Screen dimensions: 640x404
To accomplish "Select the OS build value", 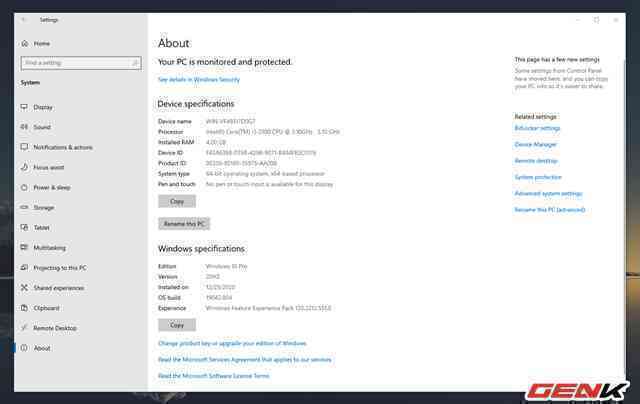I will [x=219, y=297].
